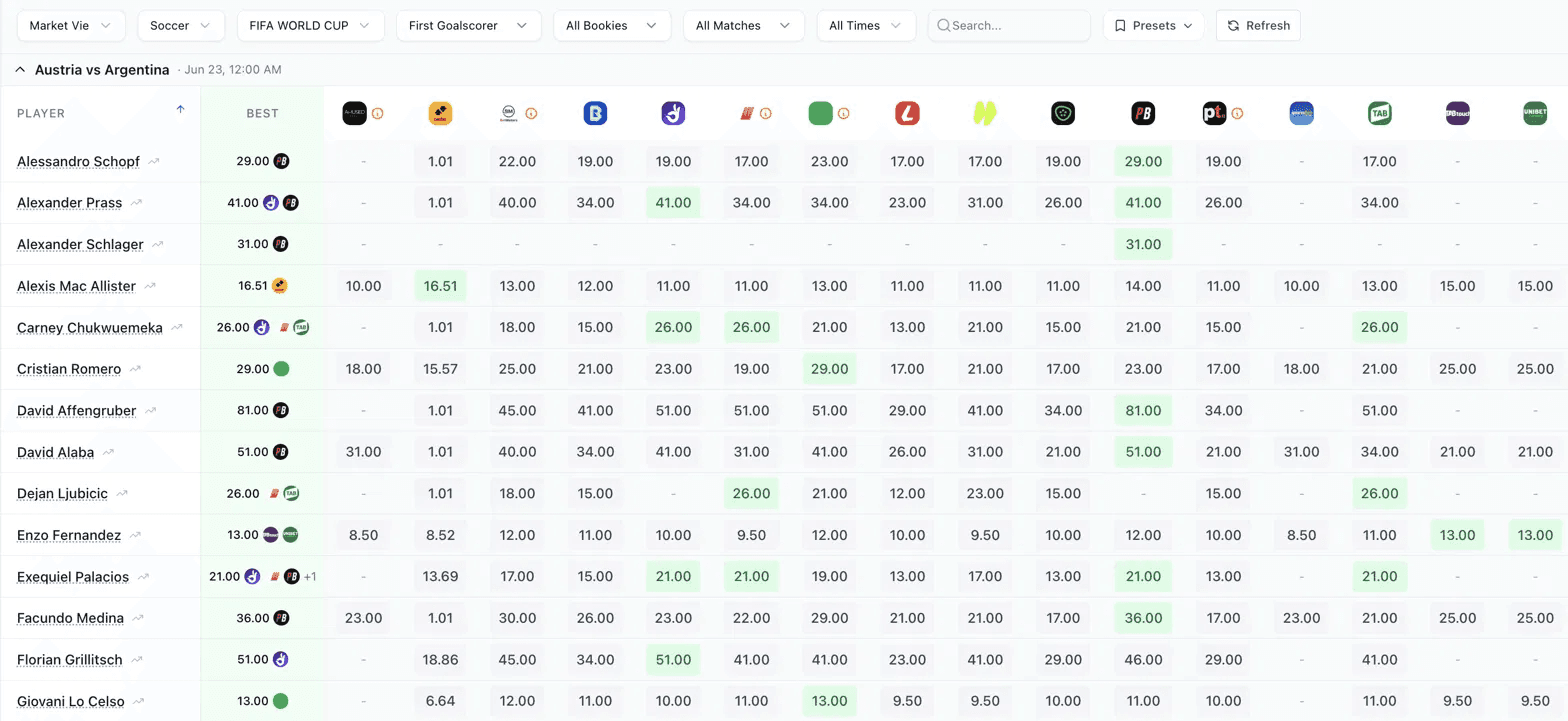Click the plain green square bookmaker logo

821,114
